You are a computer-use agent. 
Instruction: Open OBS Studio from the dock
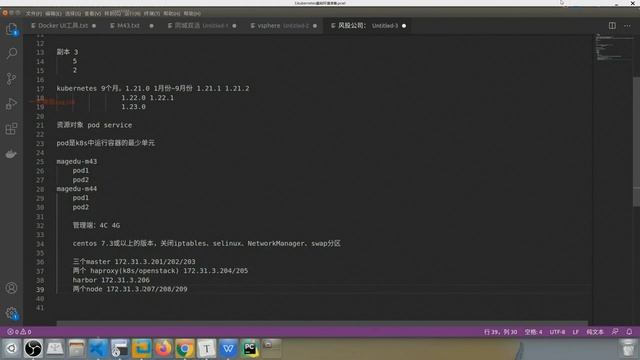coord(33,349)
